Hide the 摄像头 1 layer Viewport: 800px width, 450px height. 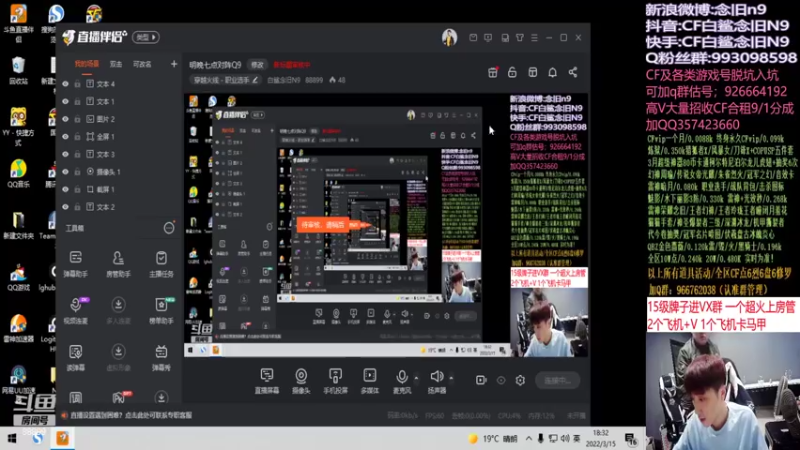coord(65,172)
